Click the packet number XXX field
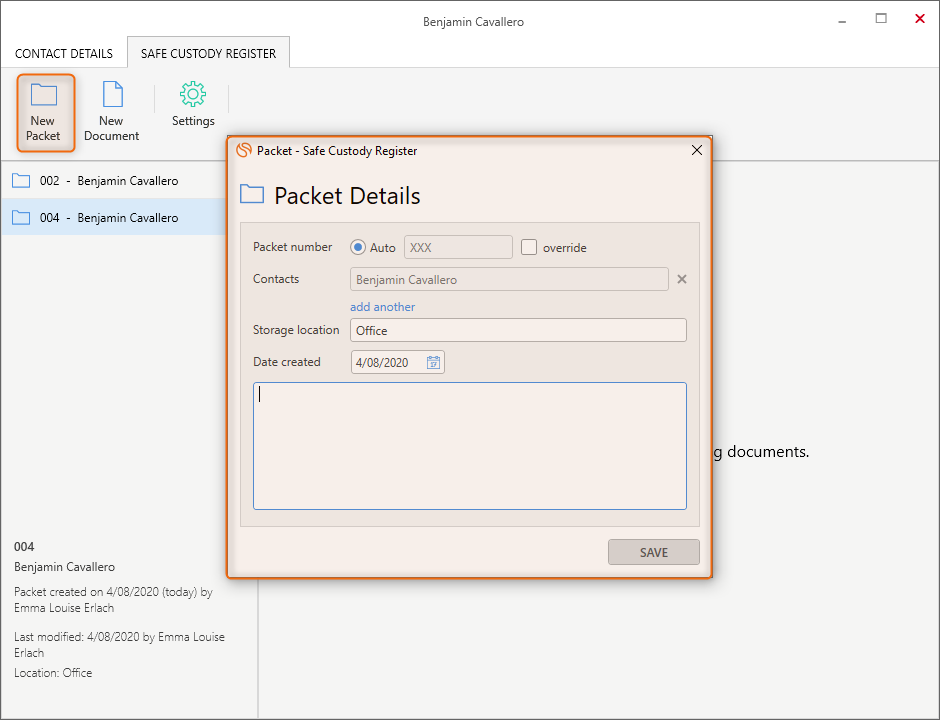Viewport: 940px width, 720px height. tap(458, 248)
